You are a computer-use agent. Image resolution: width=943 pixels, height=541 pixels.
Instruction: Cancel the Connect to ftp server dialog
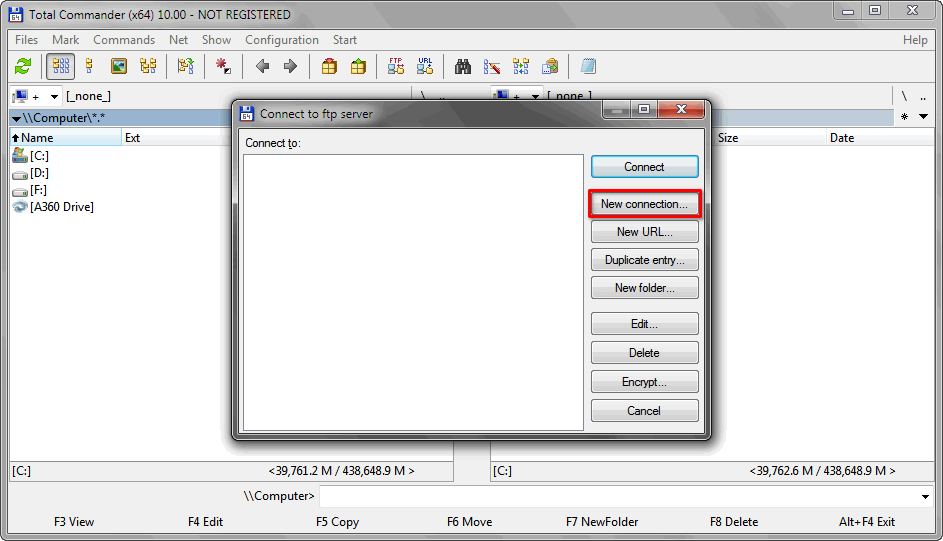click(645, 411)
